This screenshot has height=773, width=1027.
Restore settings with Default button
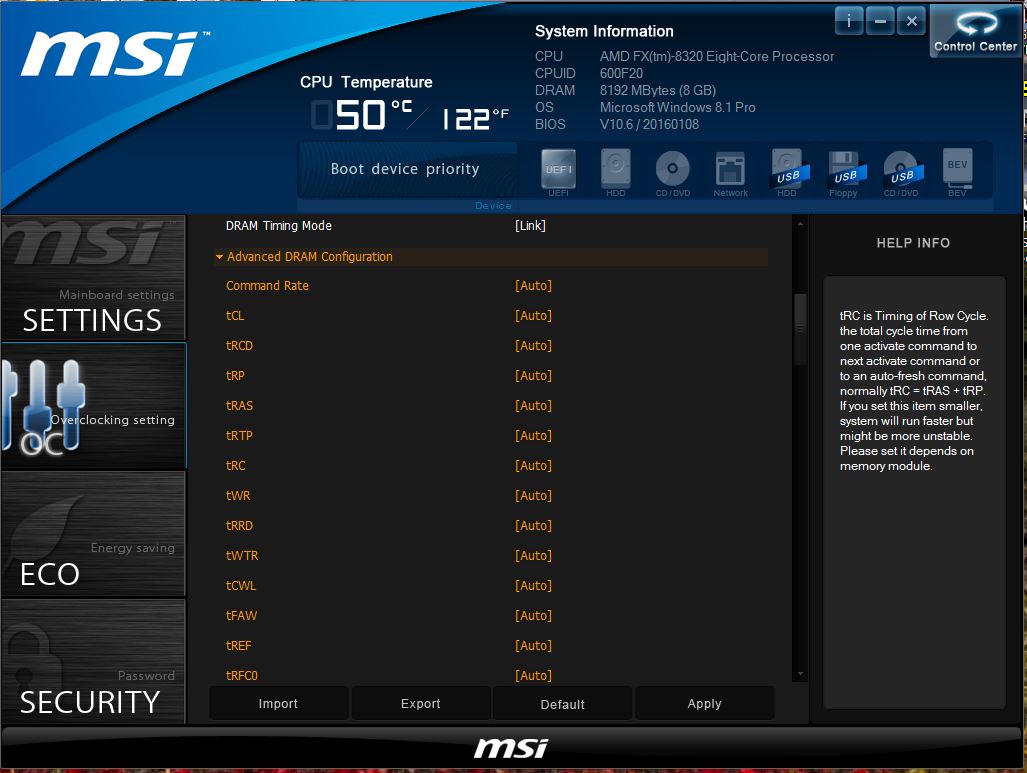coord(563,704)
